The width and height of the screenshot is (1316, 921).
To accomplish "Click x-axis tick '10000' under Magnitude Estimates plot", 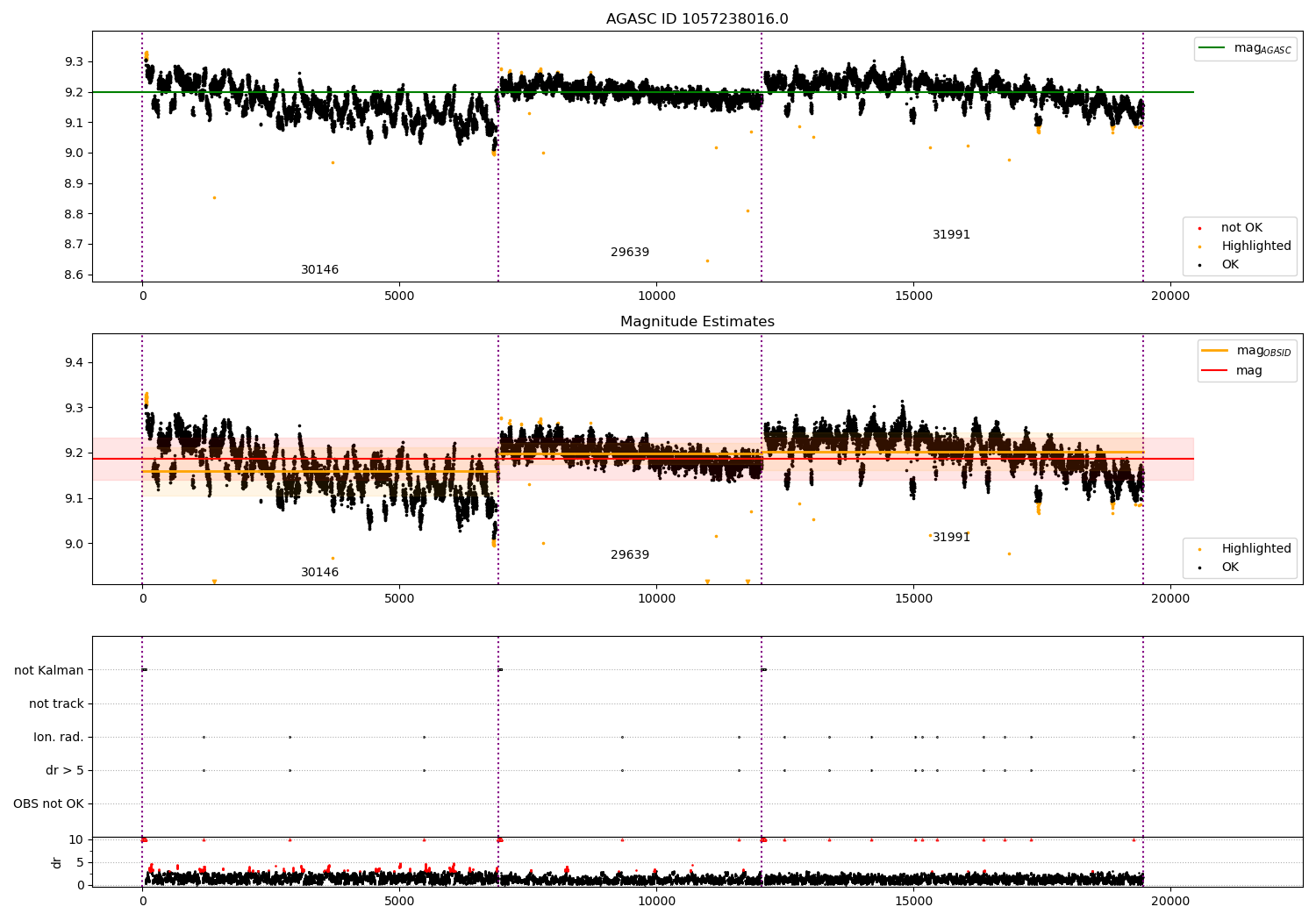I will click(x=656, y=599).
